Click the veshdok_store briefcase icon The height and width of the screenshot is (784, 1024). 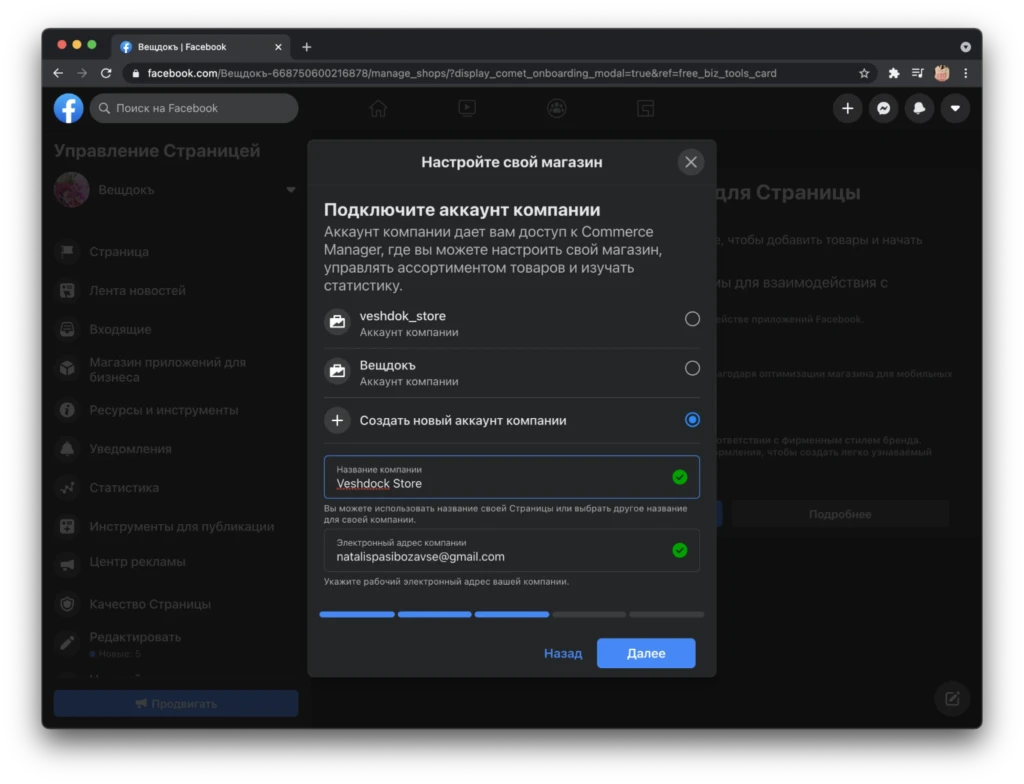point(338,322)
